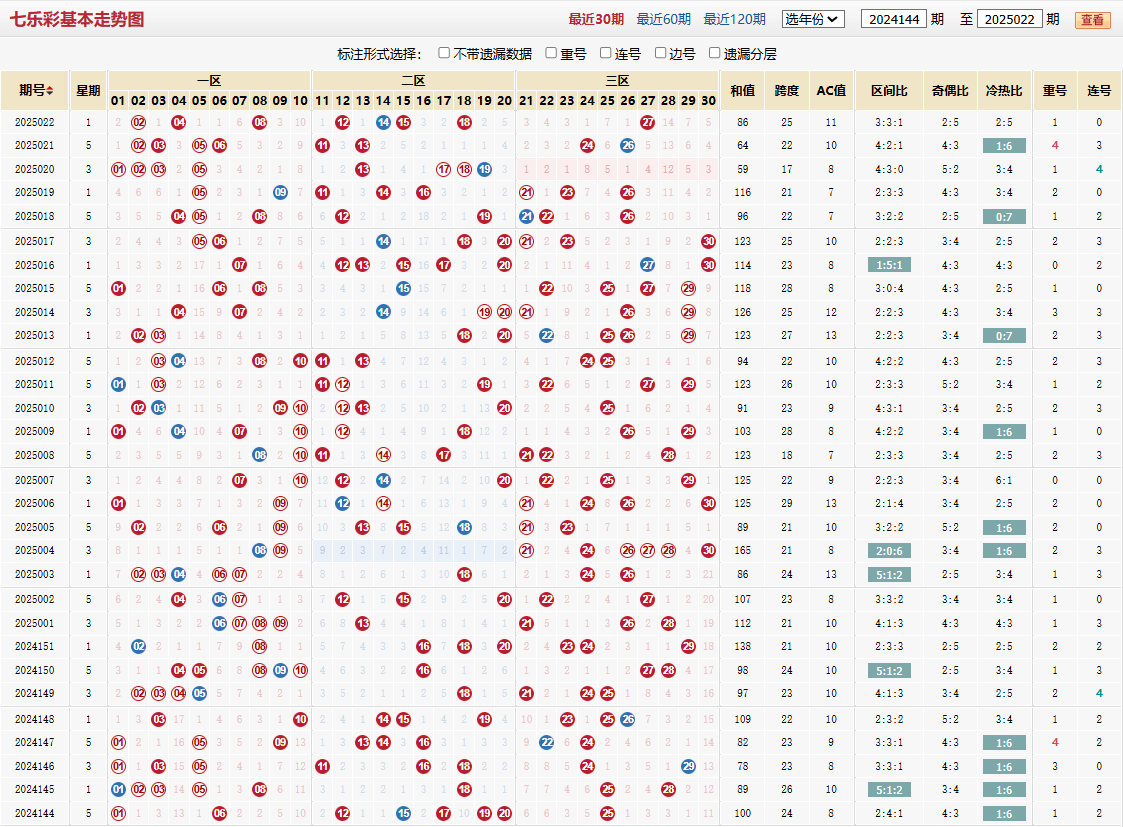The width and height of the screenshot is (1123, 827).
Task: Tick the 不带遗漏数据 checkbox
Action: (444, 53)
